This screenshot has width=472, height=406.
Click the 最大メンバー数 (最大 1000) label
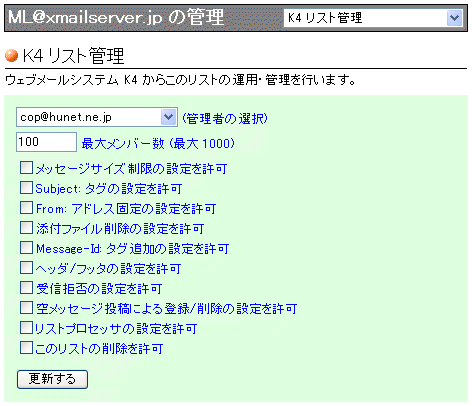158,144
